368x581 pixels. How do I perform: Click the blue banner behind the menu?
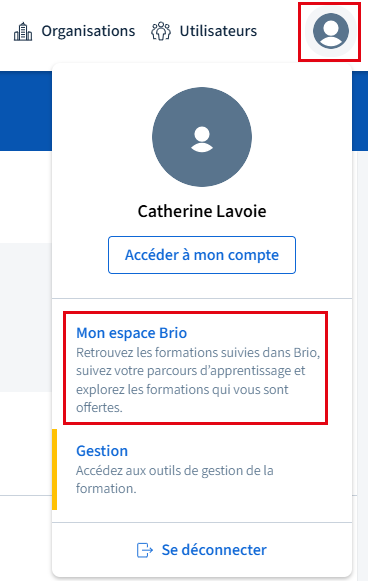pos(26,111)
